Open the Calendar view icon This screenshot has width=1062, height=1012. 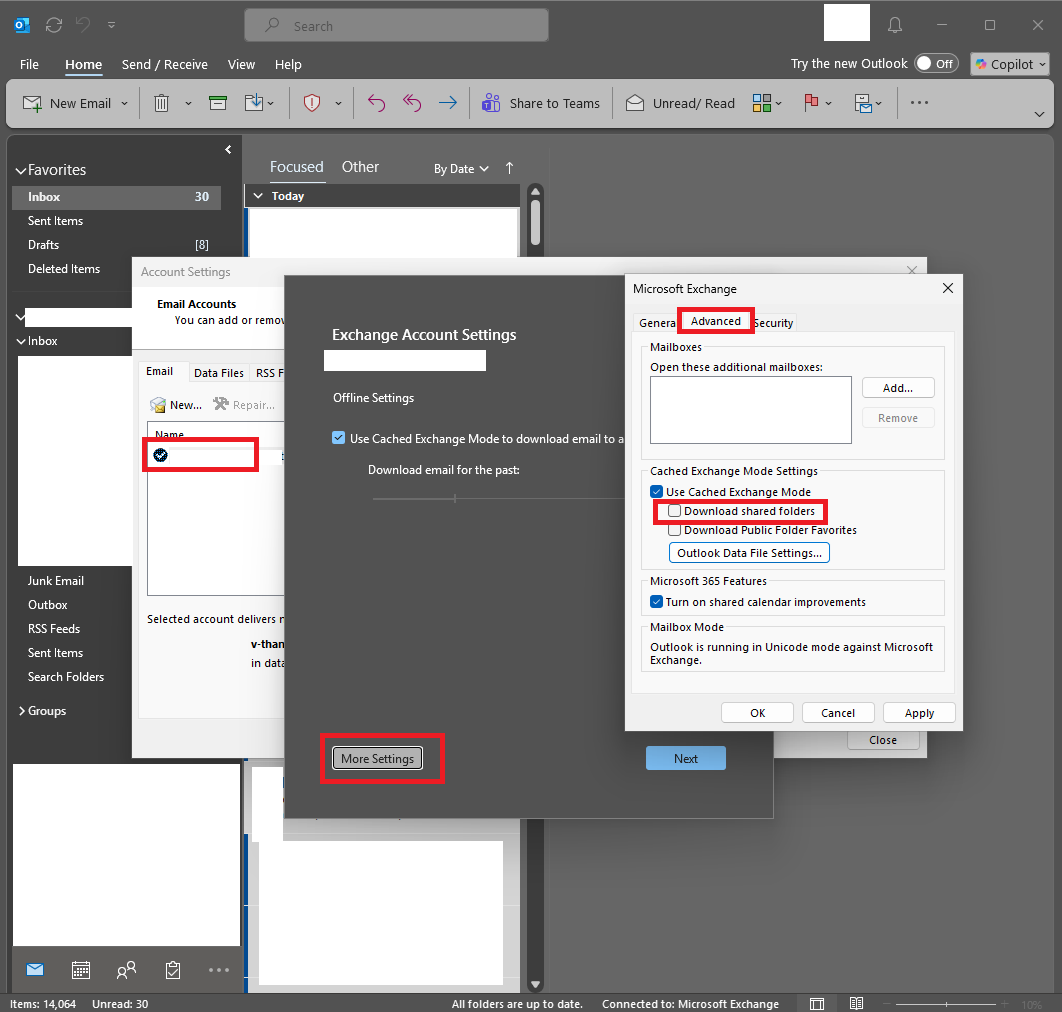[x=81, y=970]
